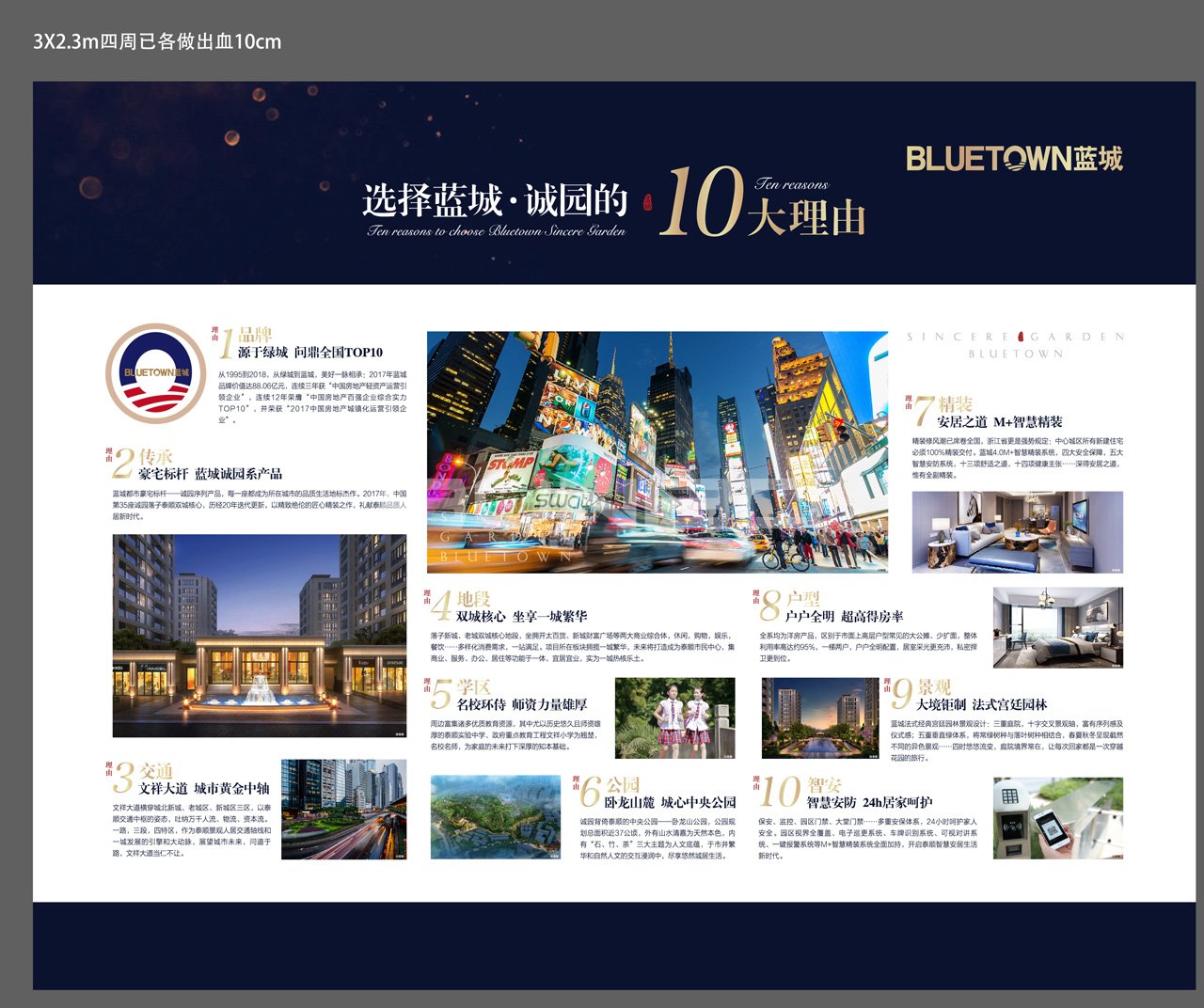Click the aerial park view photo
The image size is (1204, 1008).
pyautogui.click(x=495, y=816)
